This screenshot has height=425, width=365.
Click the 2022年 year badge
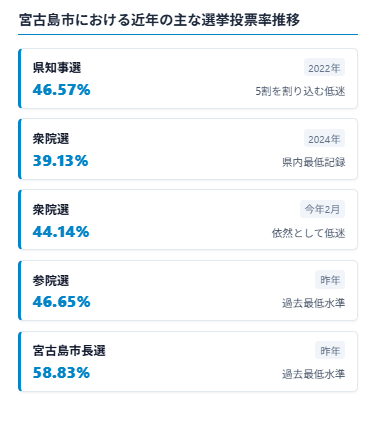click(324, 68)
